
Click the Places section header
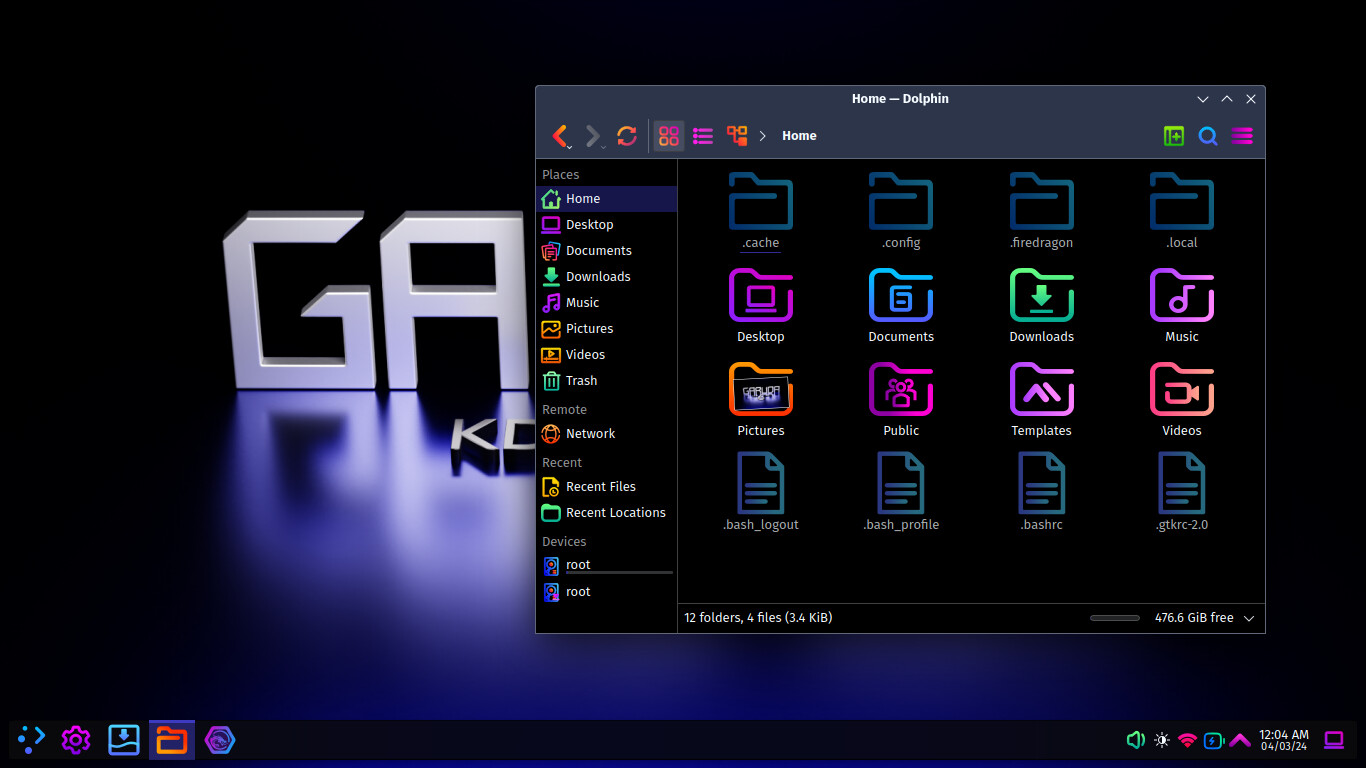(x=561, y=174)
